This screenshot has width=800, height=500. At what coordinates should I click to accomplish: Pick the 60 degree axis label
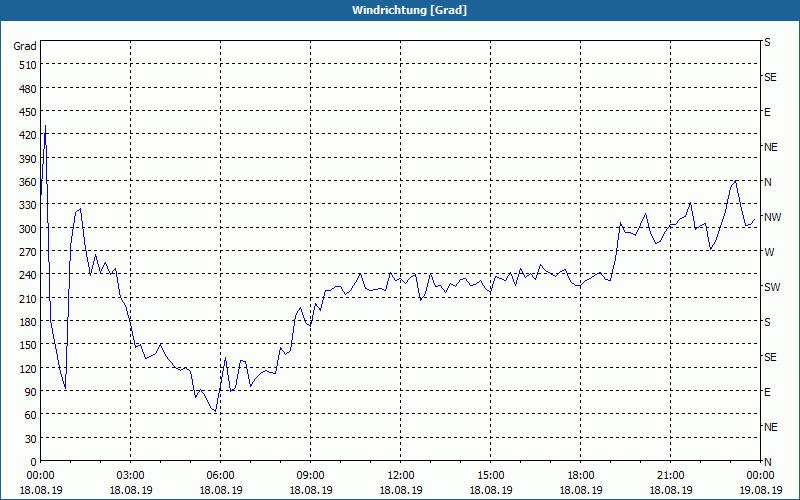pos(31,415)
